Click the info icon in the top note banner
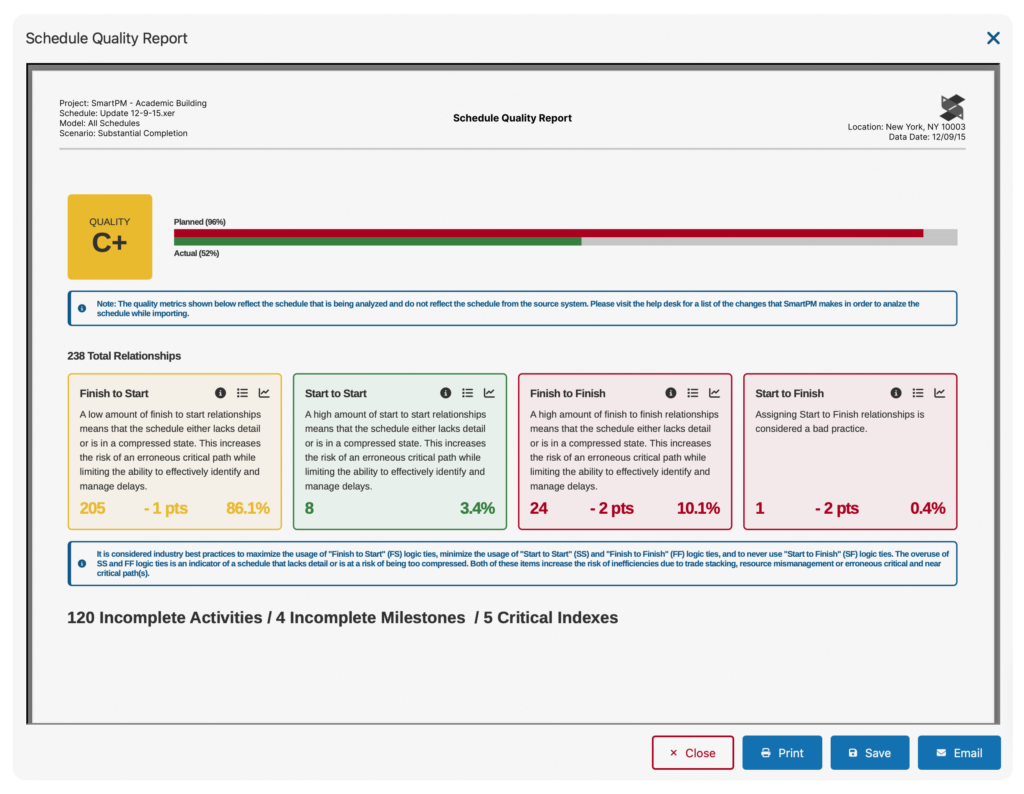This screenshot has height=794, width=1024. [81, 308]
